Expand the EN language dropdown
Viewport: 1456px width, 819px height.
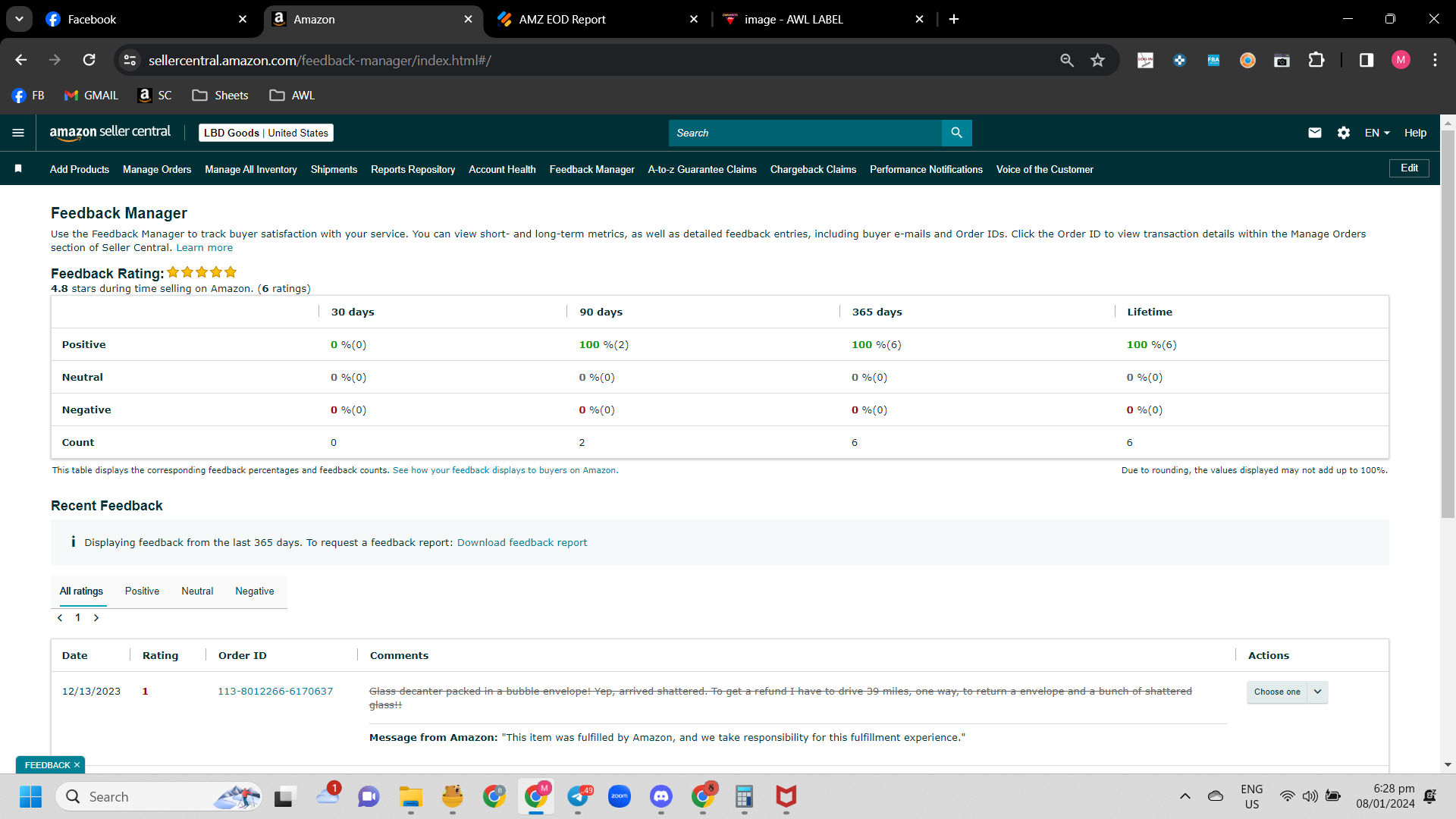pos(1377,133)
